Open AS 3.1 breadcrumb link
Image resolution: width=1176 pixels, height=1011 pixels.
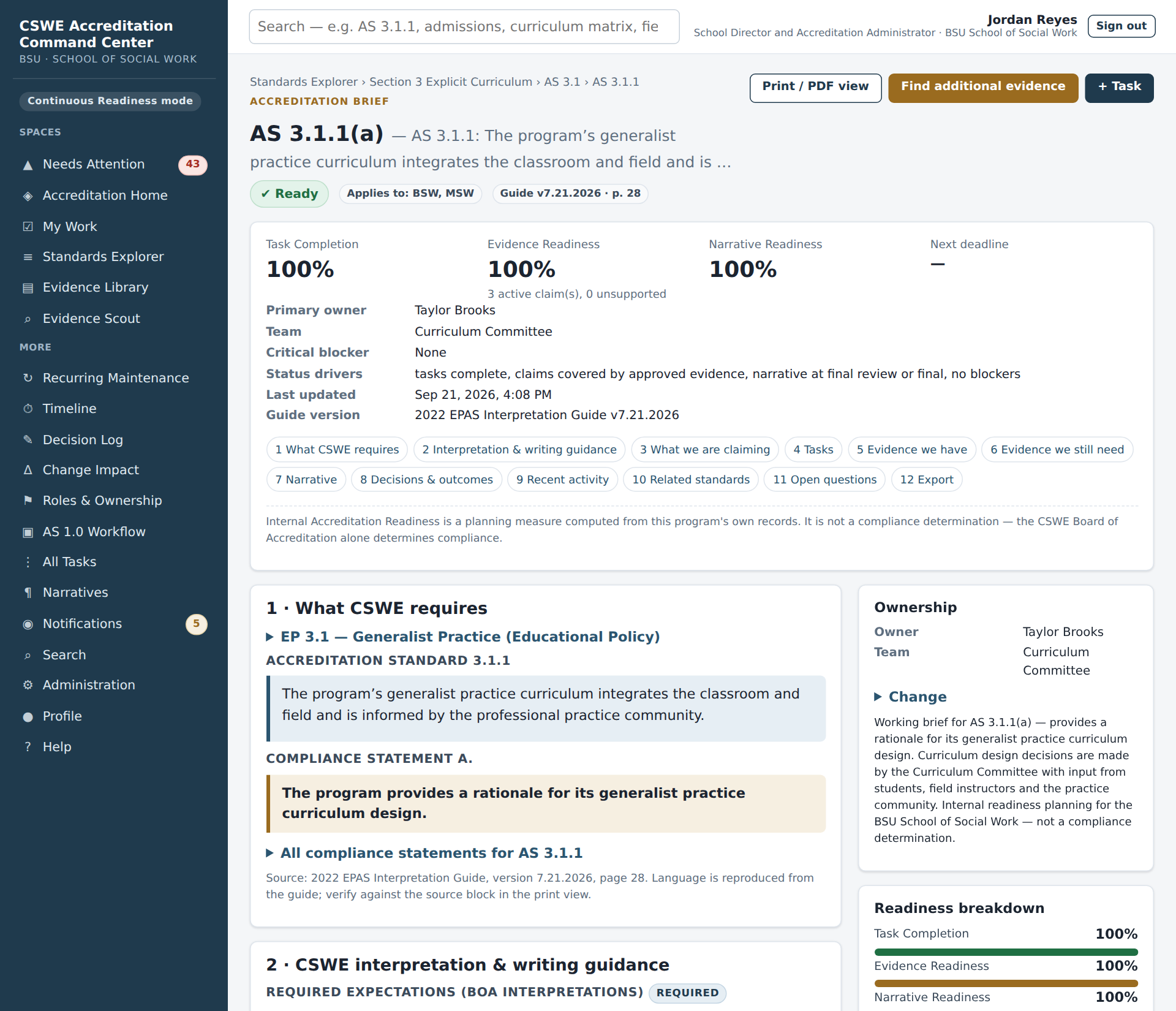tap(562, 82)
